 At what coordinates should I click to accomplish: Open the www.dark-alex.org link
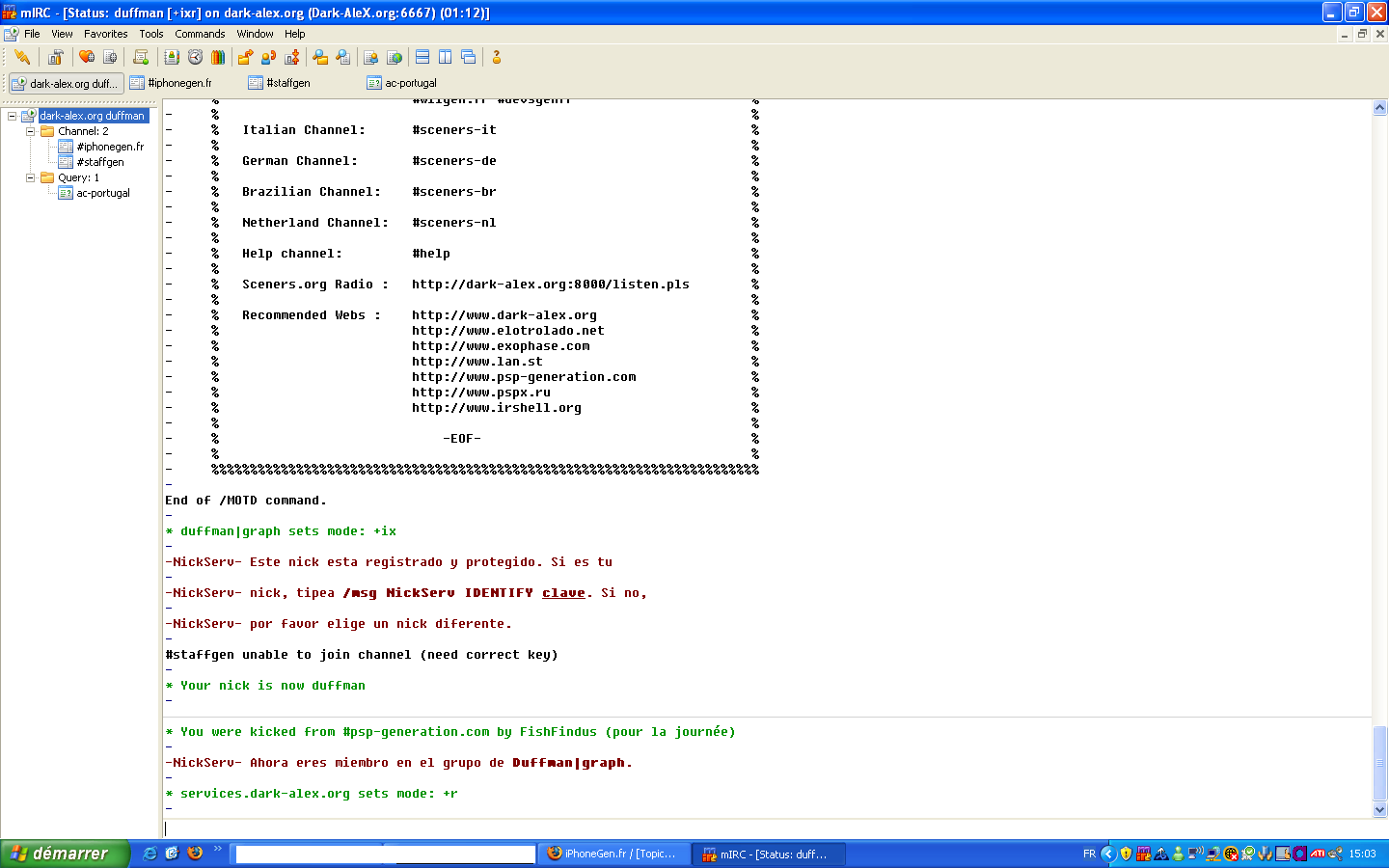tap(504, 315)
